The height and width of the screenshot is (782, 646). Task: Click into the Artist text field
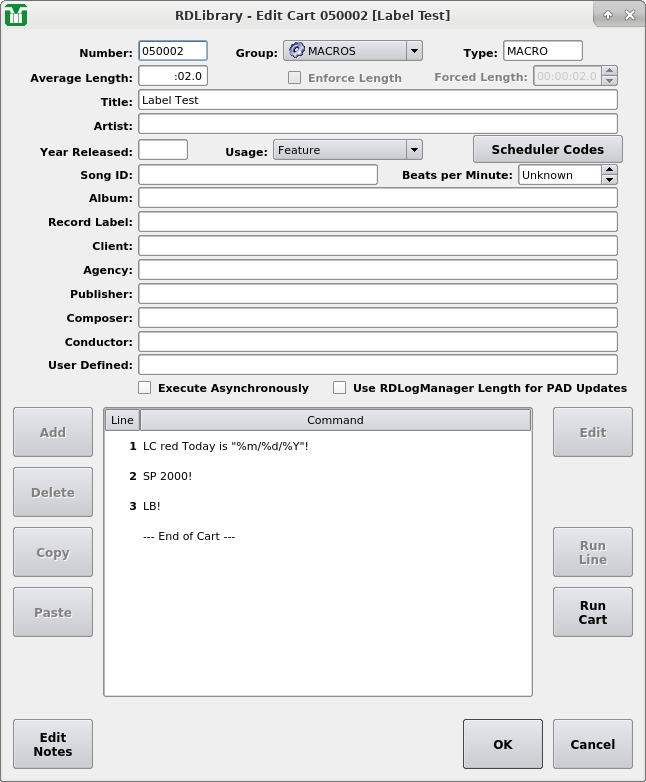coord(377,126)
